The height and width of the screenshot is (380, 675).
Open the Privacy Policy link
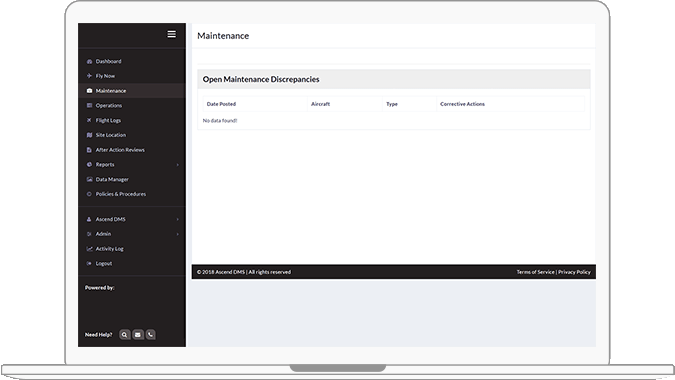[x=574, y=272]
